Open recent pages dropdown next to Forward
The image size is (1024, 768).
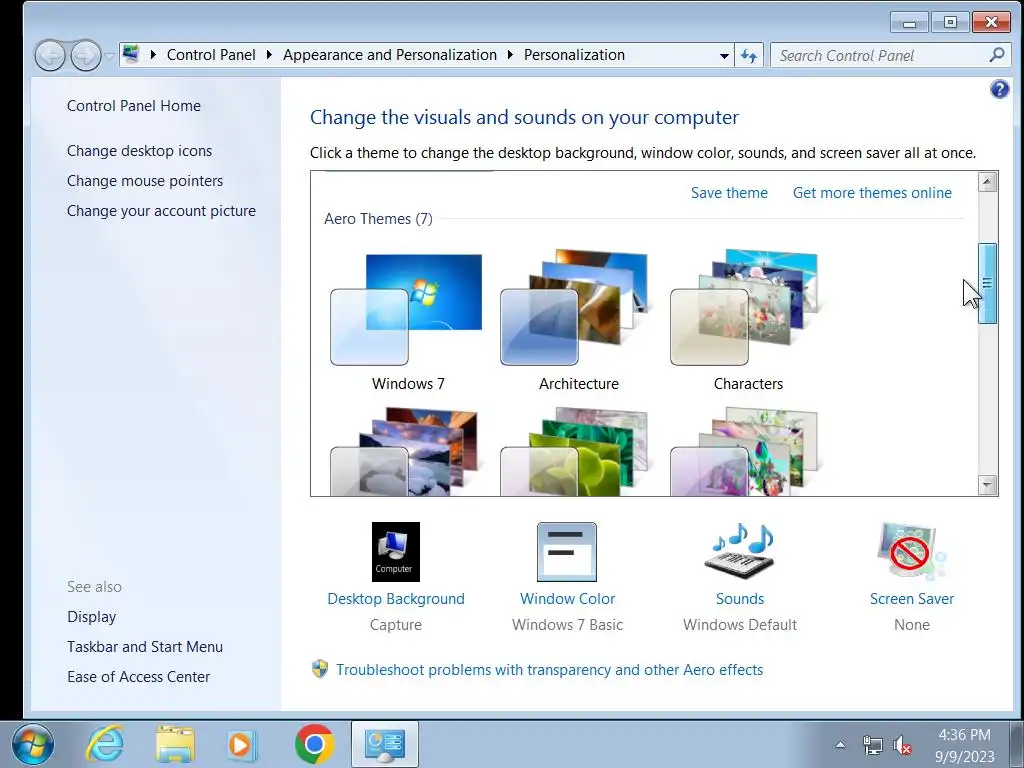[109, 56]
